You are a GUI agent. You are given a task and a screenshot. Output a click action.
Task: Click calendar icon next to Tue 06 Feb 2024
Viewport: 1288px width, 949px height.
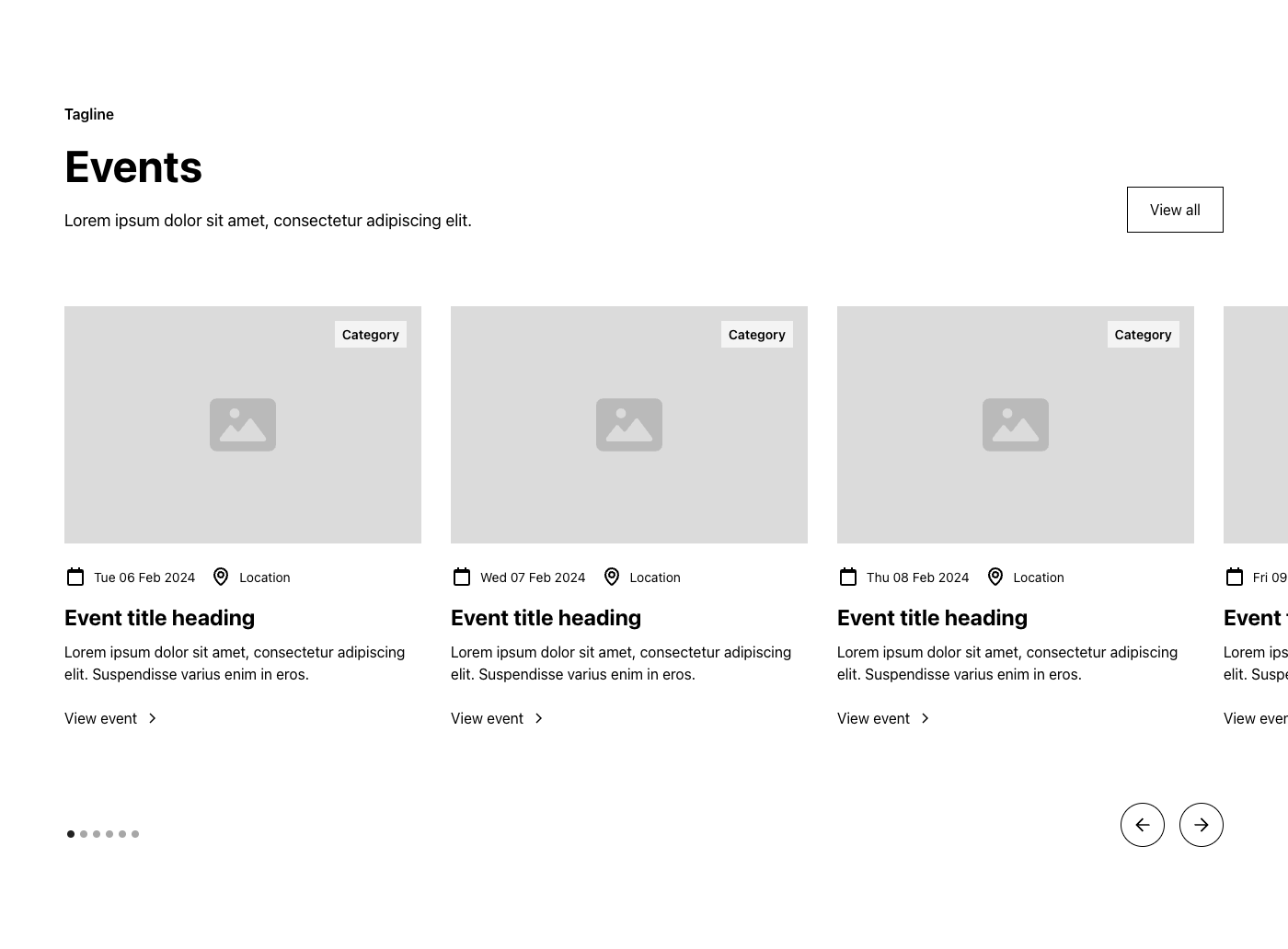click(75, 577)
